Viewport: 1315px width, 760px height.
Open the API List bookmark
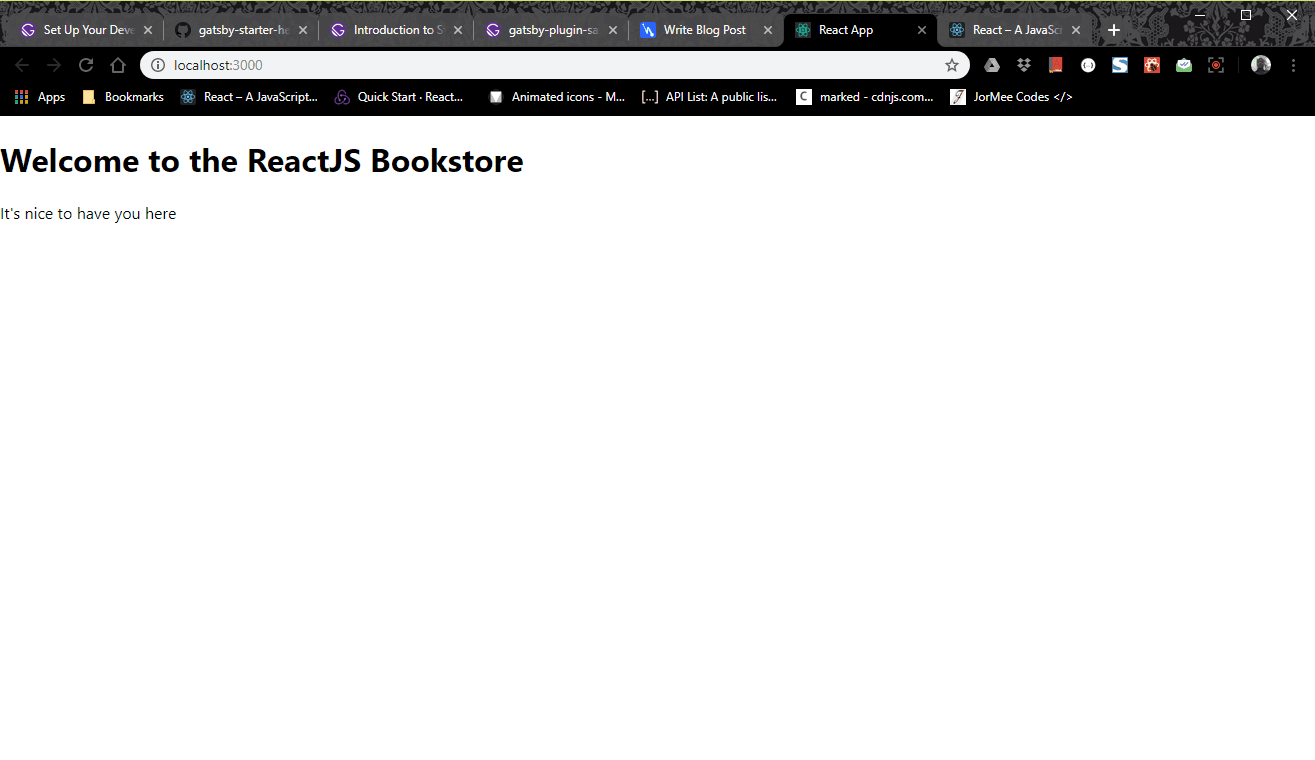[x=709, y=97]
